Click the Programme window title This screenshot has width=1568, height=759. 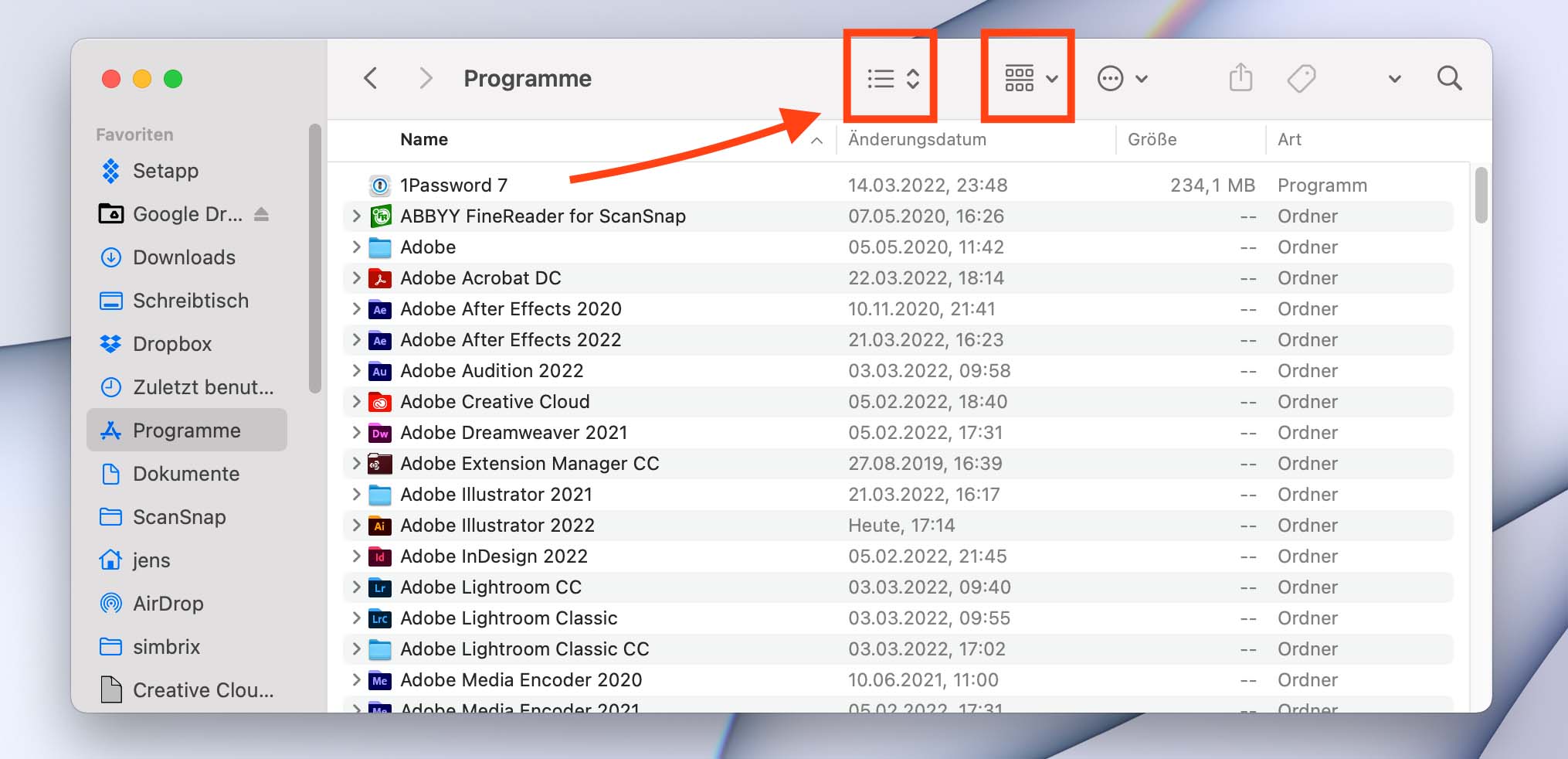point(528,79)
